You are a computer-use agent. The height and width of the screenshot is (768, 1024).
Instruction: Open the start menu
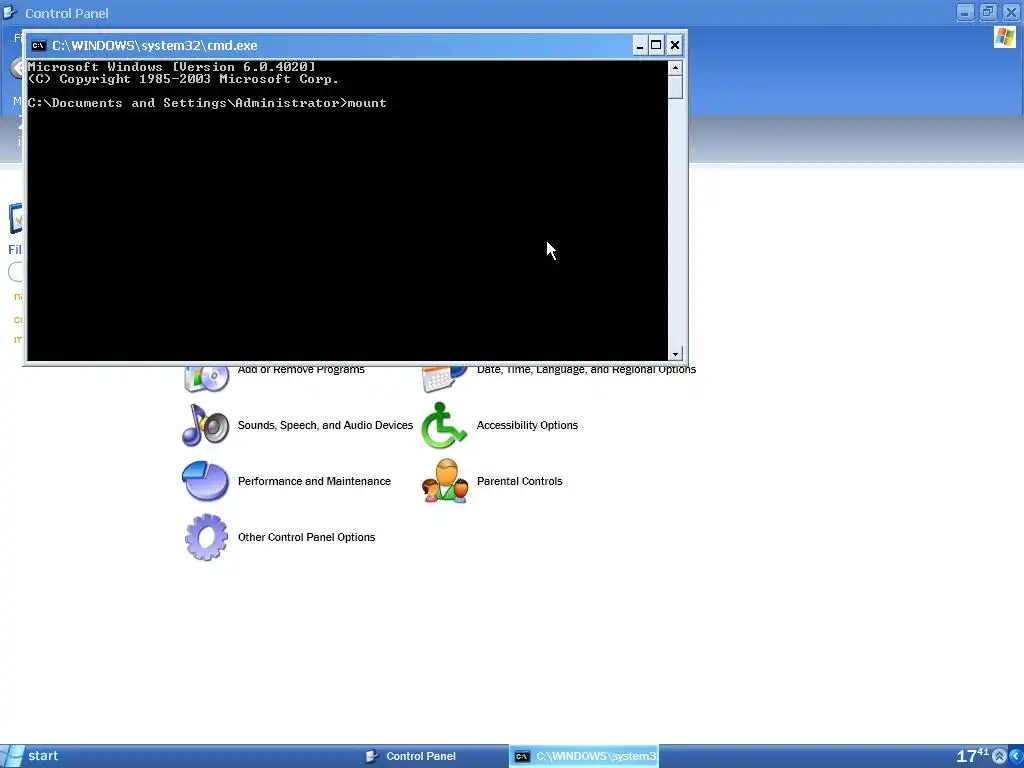pos(31,756)
